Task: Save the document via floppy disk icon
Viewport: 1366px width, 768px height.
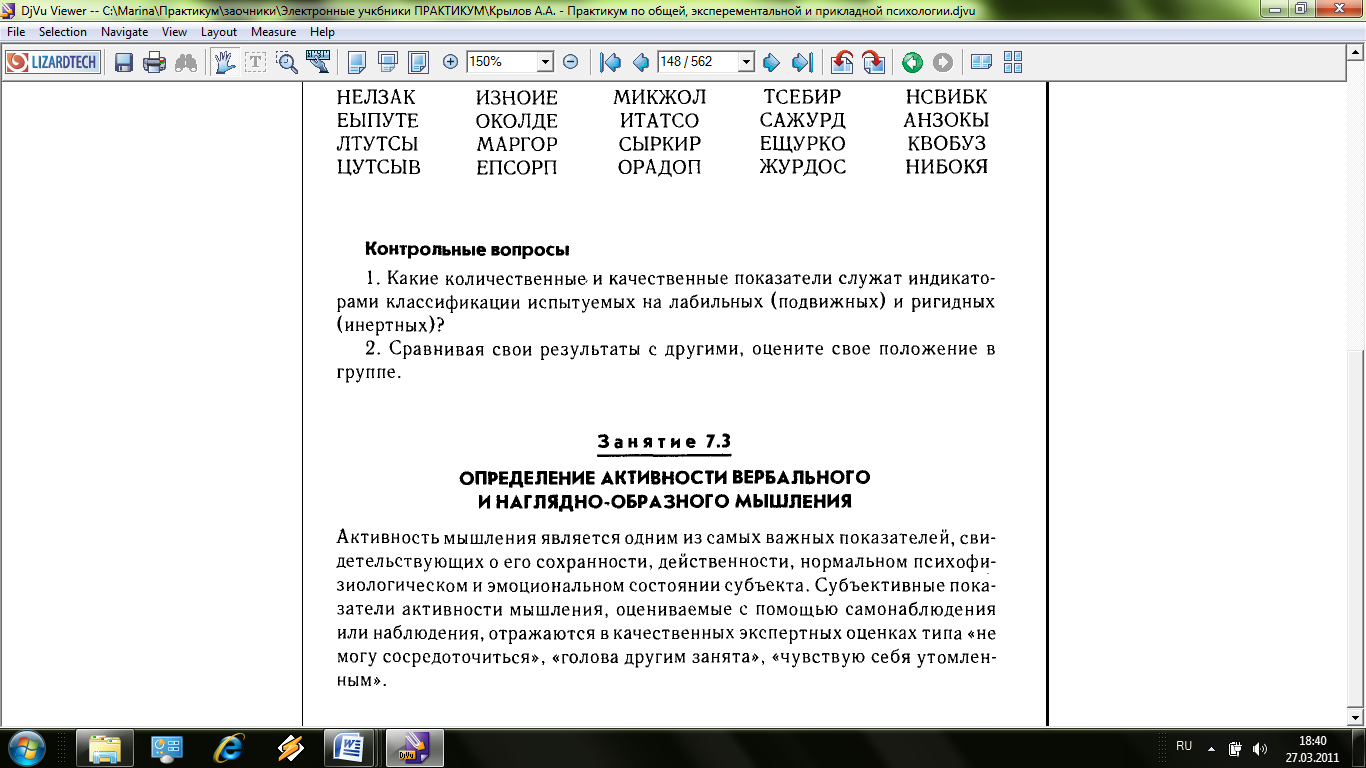Action: (x=124, y=62)
